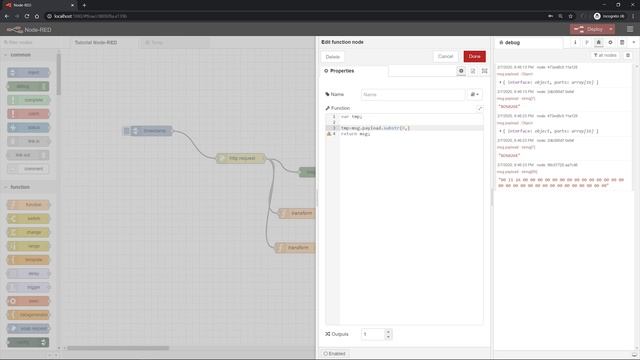Screen dimensions: 640x360
Task: Open the info sidebar tab
Action: 575,42
